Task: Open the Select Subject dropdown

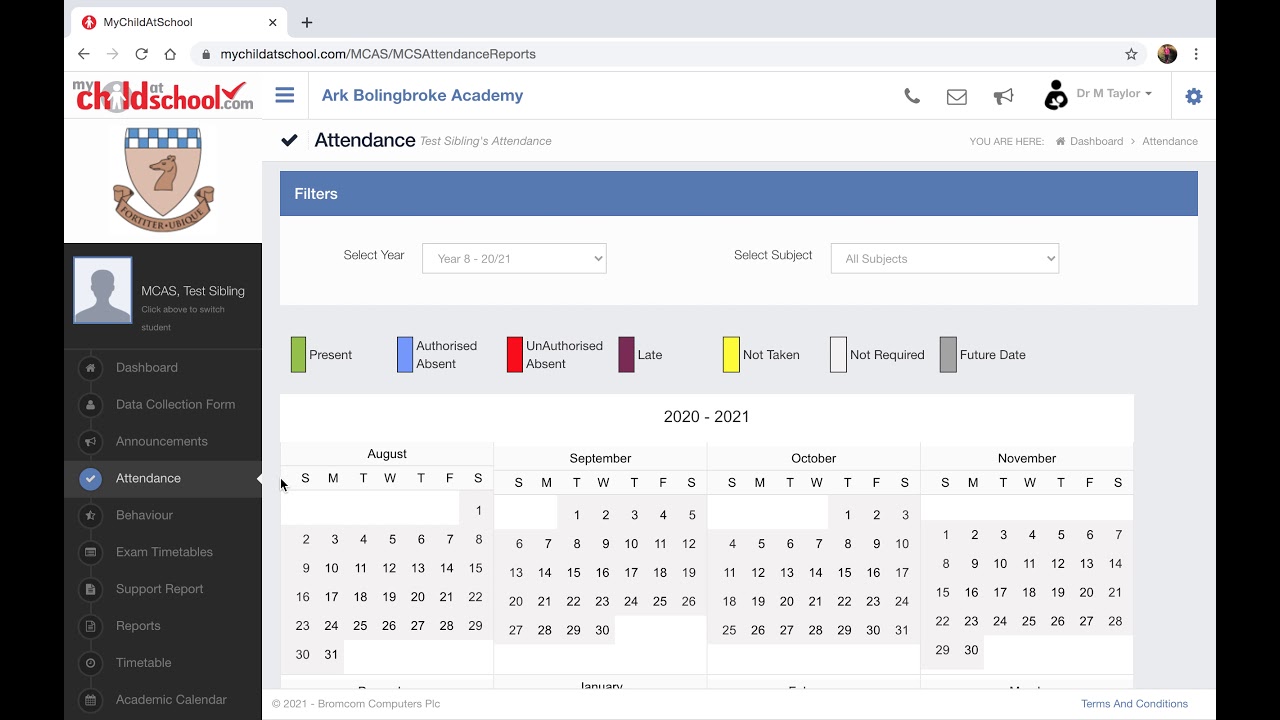Action: [x=944, y=258]
